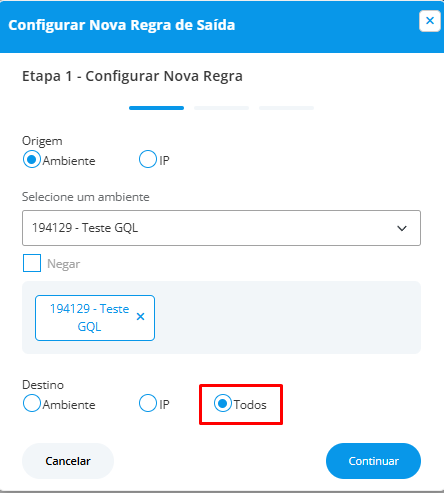The height and width of the screenshot is (493, 444).
Task: Click the Negar label text
Action: click(64, 264)
